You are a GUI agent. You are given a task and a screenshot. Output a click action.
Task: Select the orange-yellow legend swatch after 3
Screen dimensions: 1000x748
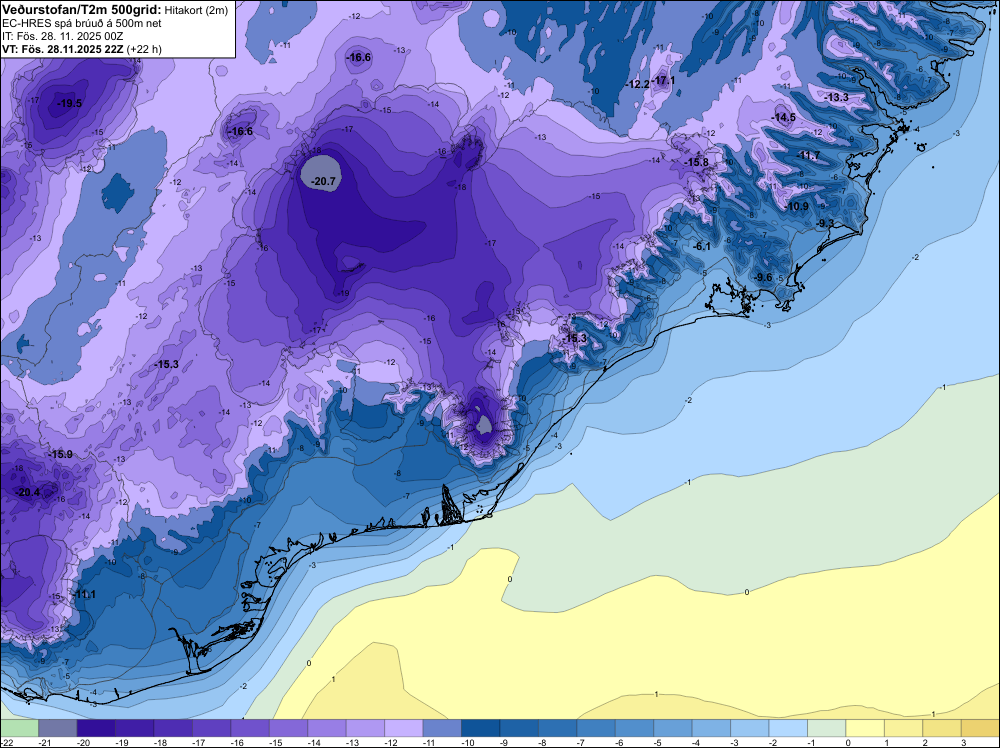coord(981,728)
